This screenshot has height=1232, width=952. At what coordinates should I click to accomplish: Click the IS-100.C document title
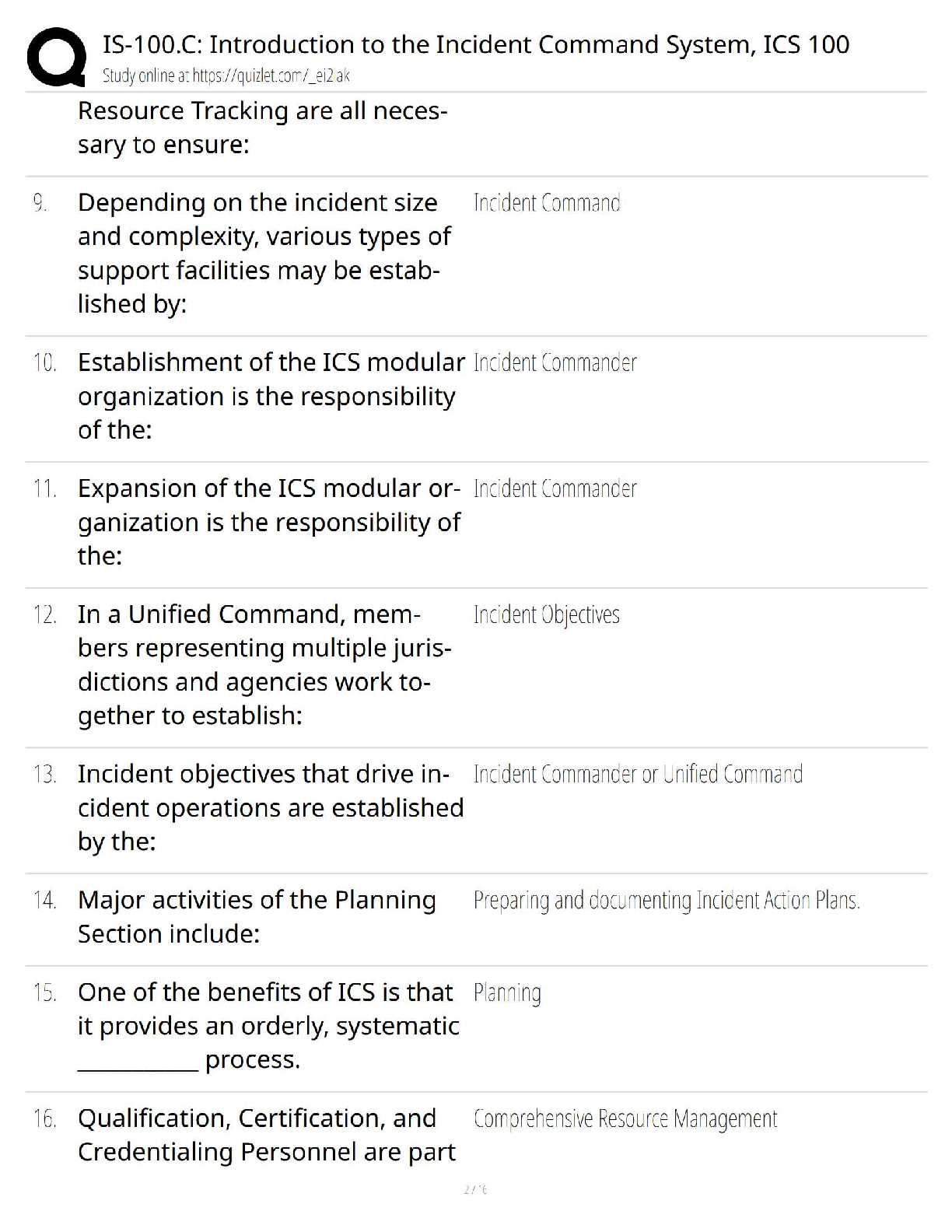[475, 44]
